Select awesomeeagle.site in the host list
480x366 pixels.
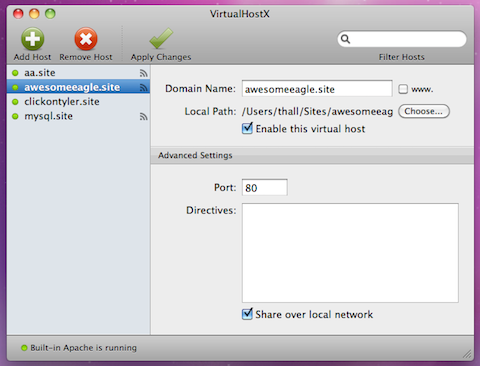click(x=78, y=87)
